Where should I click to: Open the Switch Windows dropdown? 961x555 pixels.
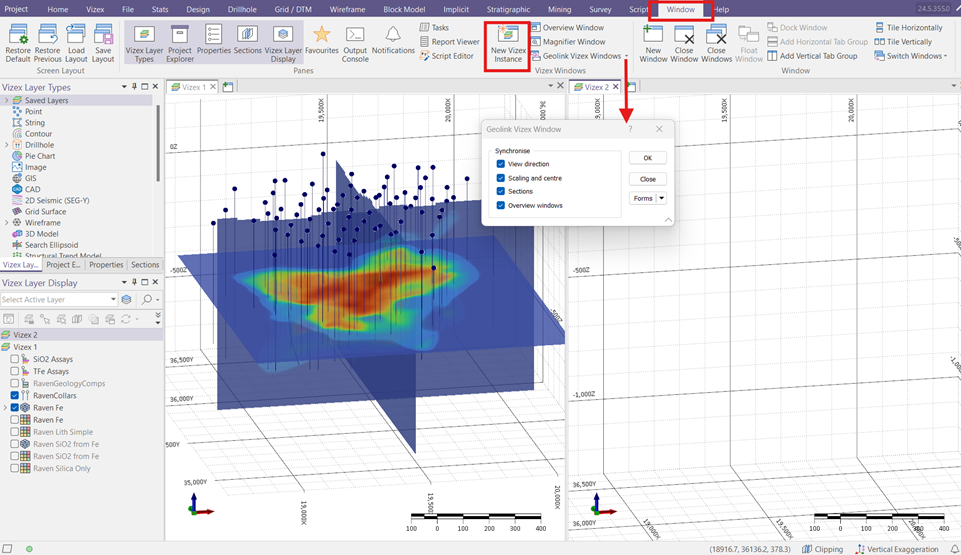point(914,56)
